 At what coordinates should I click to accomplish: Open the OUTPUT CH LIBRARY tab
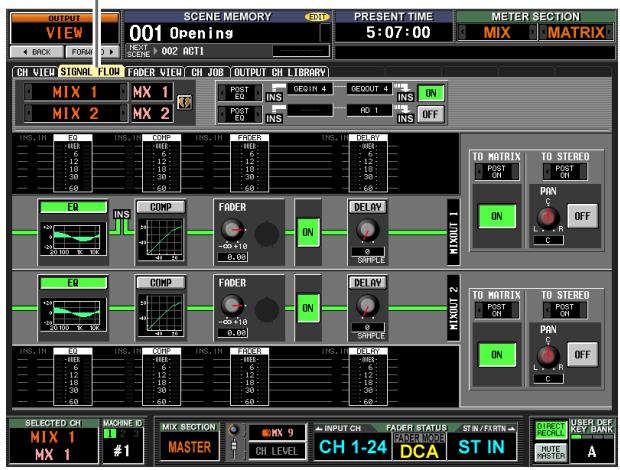[x=280, y=72]
